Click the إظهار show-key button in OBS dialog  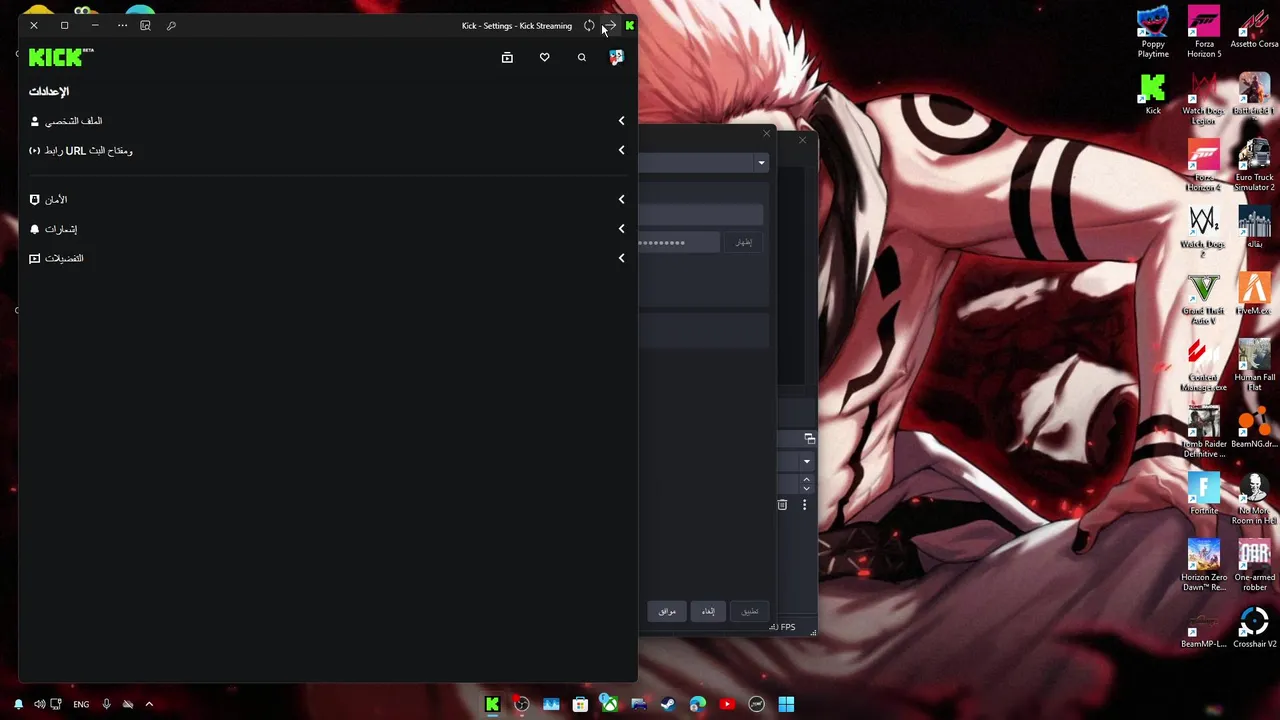coord(743,243)
